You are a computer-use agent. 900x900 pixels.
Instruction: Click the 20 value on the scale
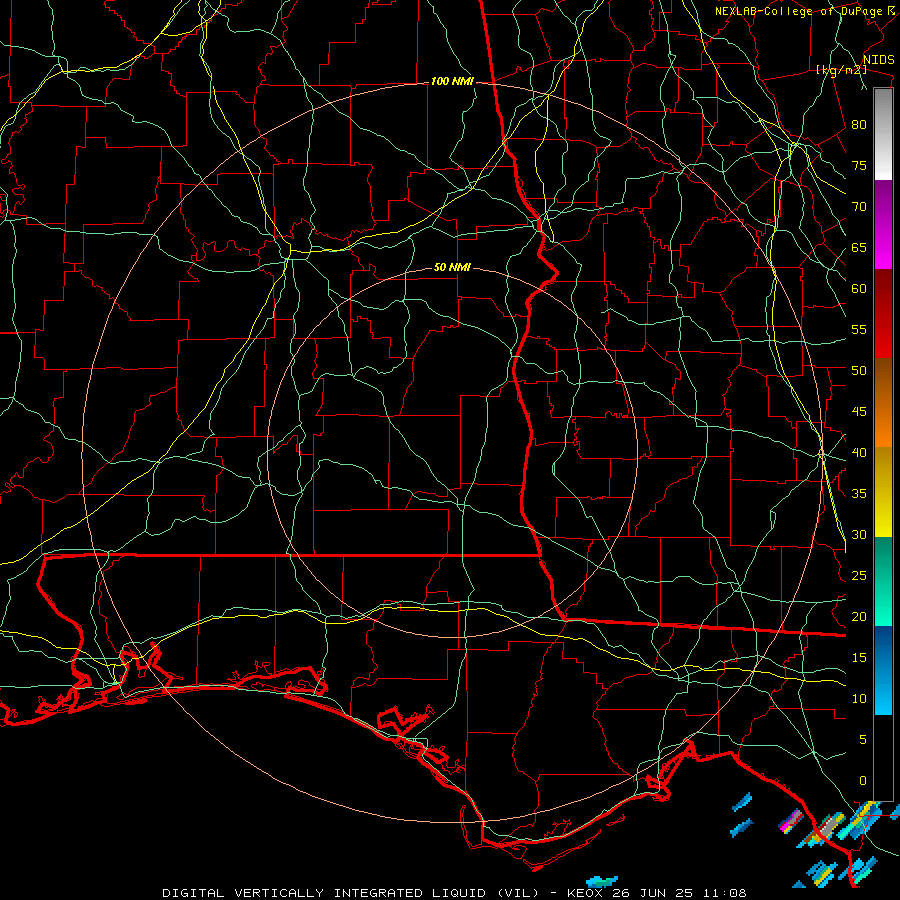click(x=859, y=617)
